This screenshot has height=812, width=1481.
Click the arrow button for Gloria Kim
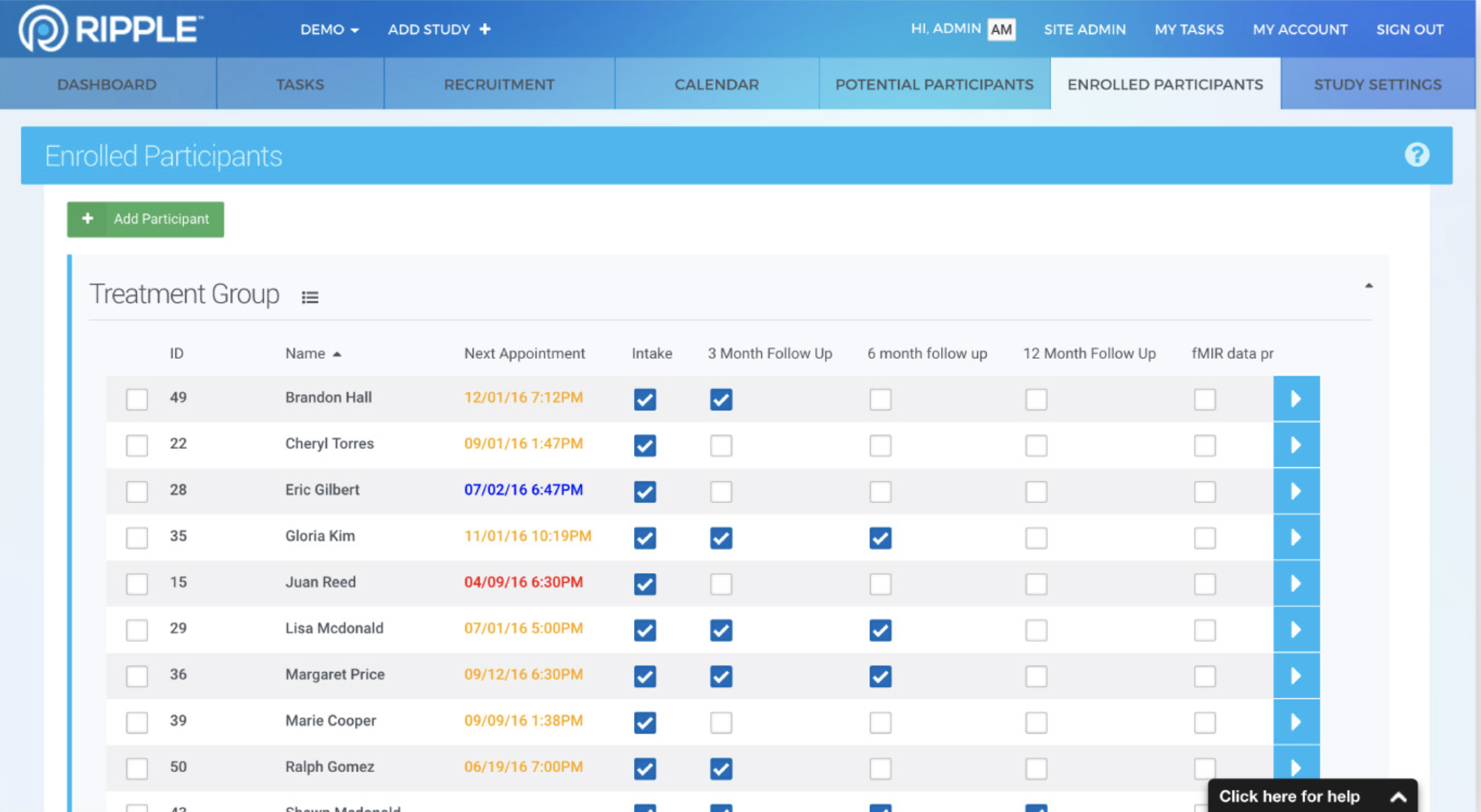click(1296, 538)
